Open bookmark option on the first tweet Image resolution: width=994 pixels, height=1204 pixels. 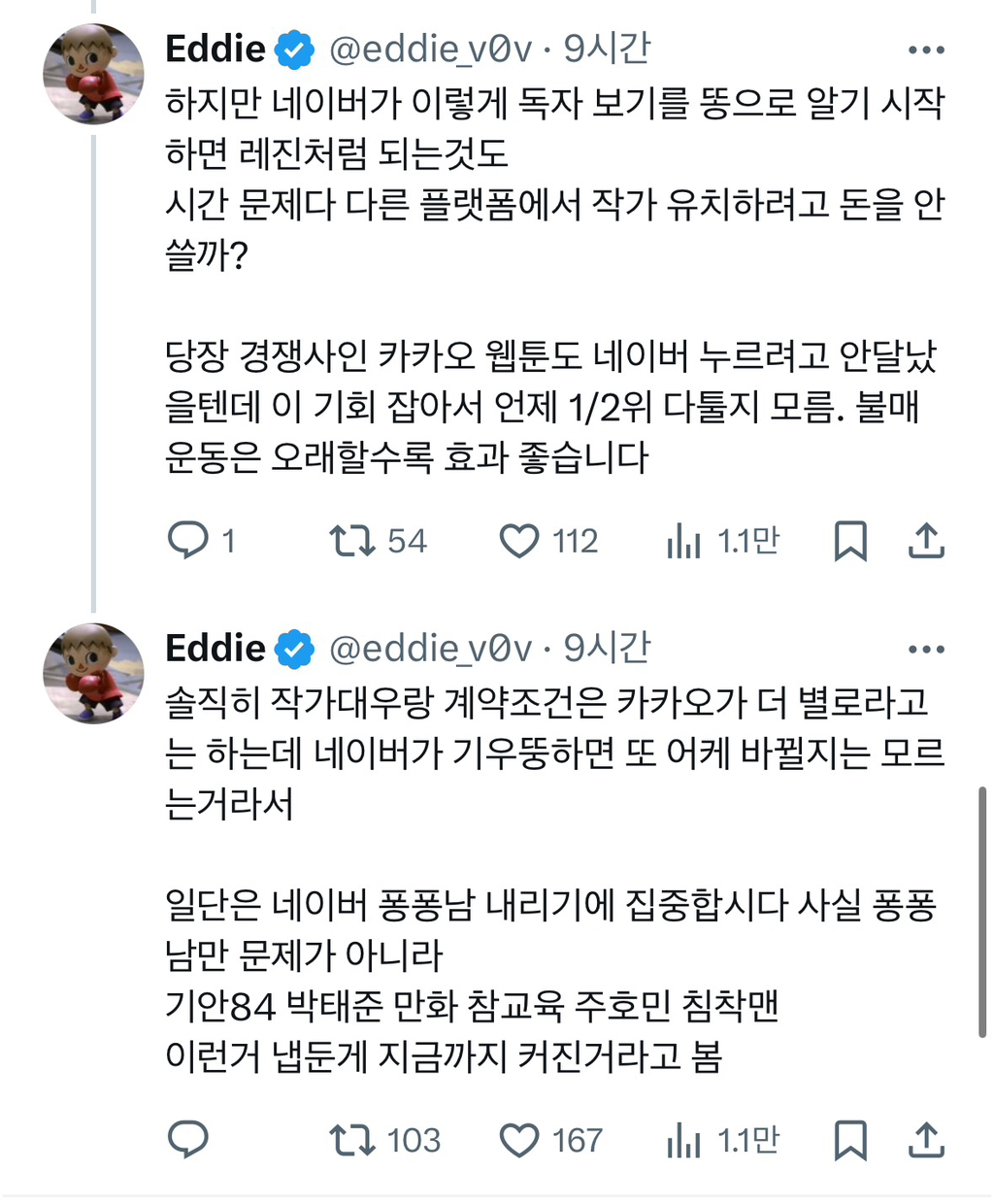(851, 541)
